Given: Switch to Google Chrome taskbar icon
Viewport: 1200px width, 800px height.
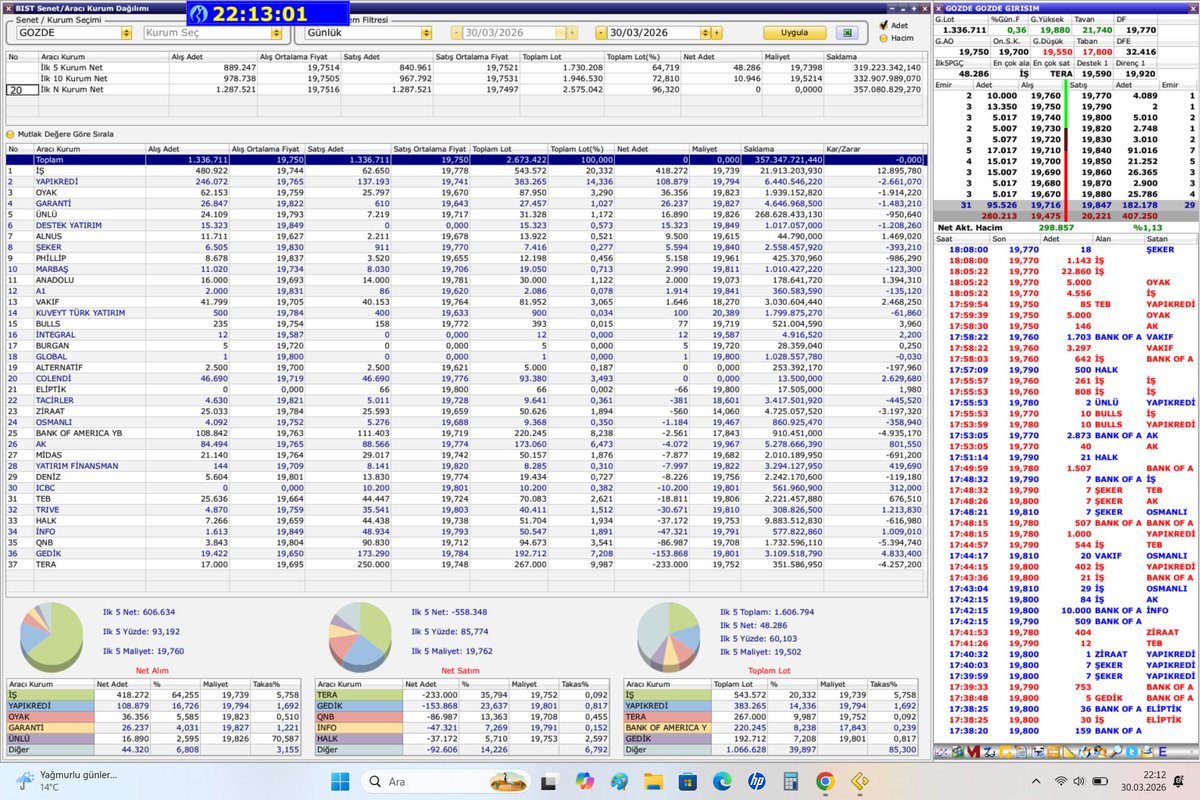Looking at the screenshot, I should (x=824, y=780).
